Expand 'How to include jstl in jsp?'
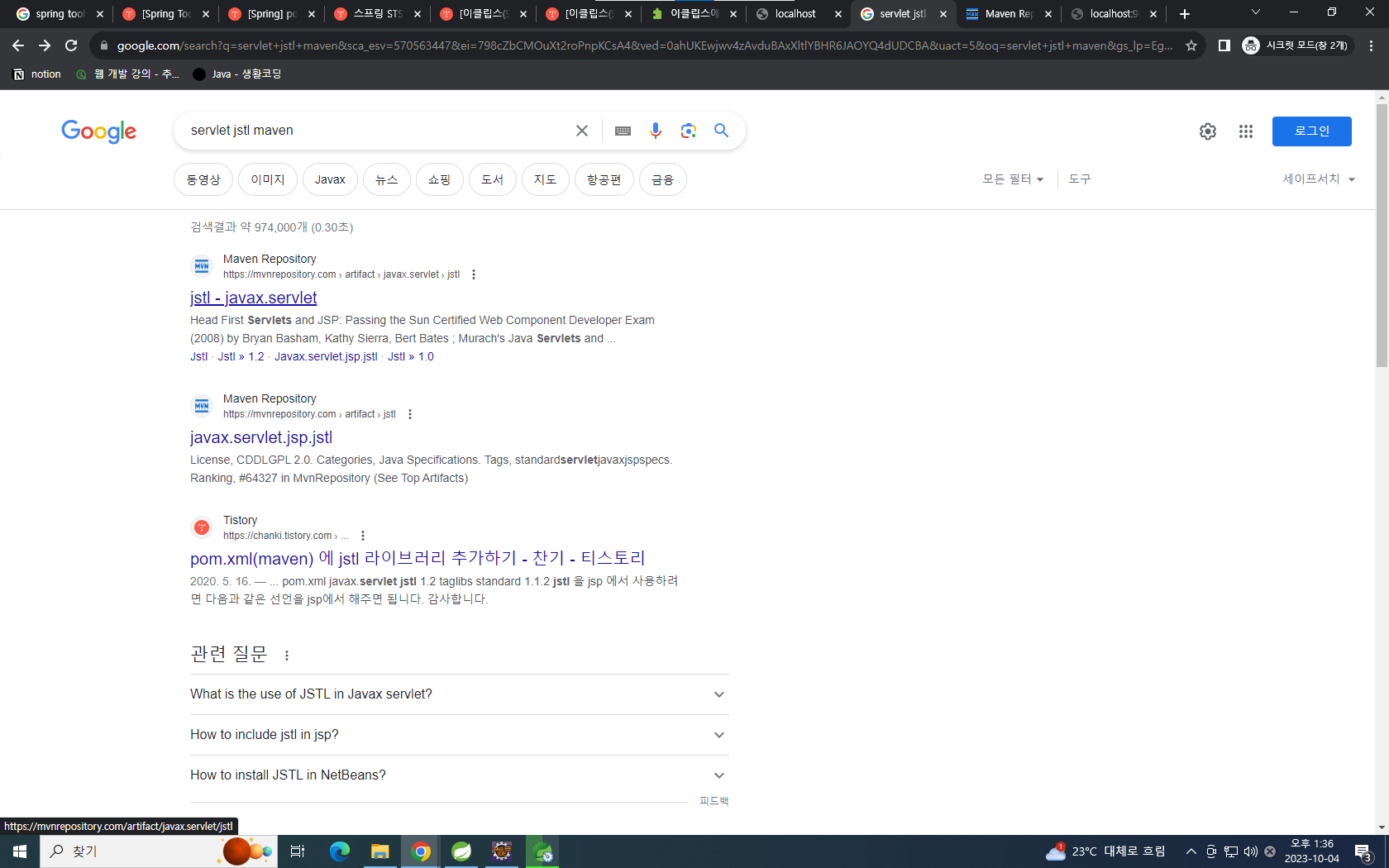 click(459, 735)
